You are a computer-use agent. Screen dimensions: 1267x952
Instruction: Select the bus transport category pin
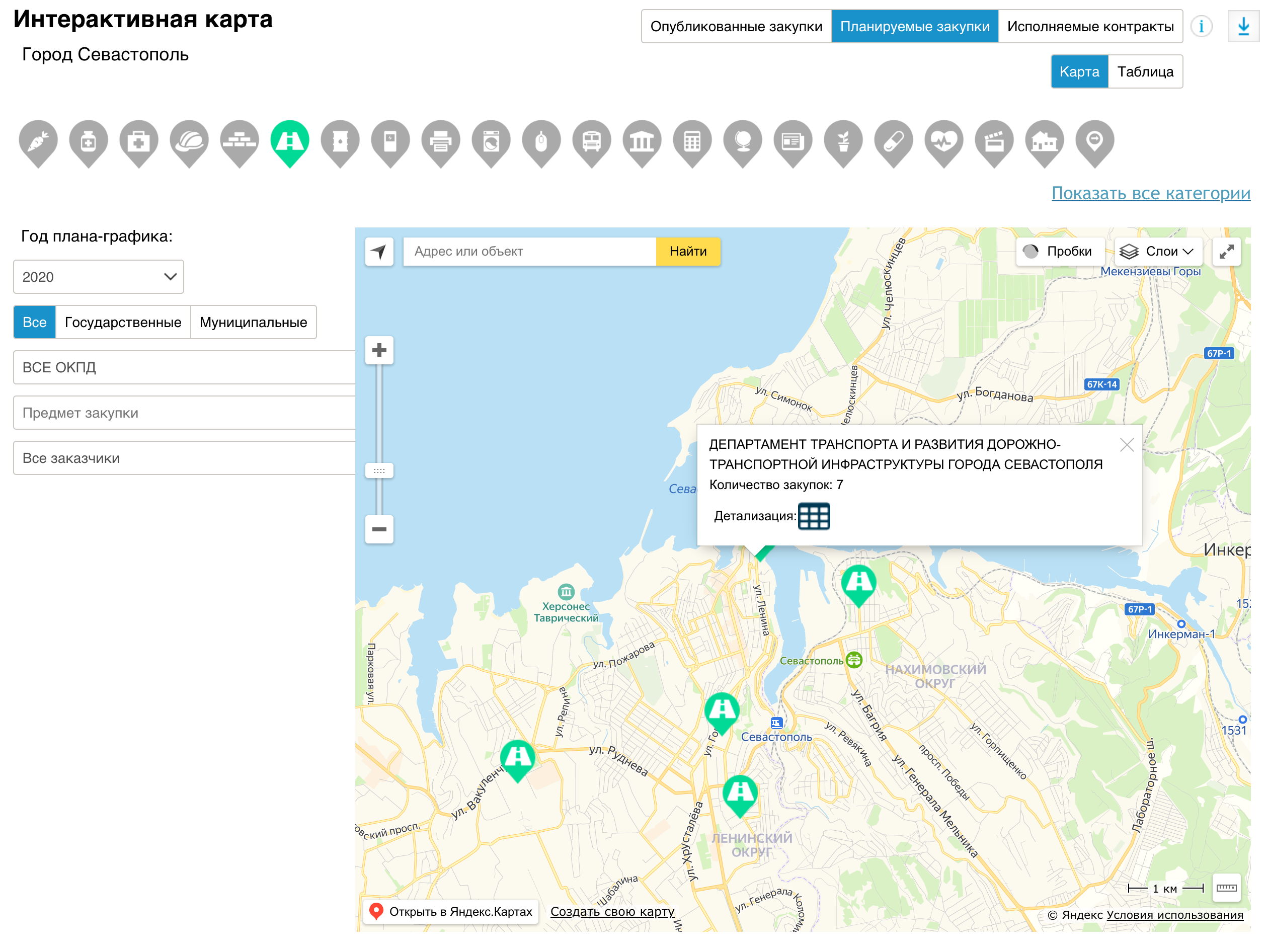click(x=592, y=141)
